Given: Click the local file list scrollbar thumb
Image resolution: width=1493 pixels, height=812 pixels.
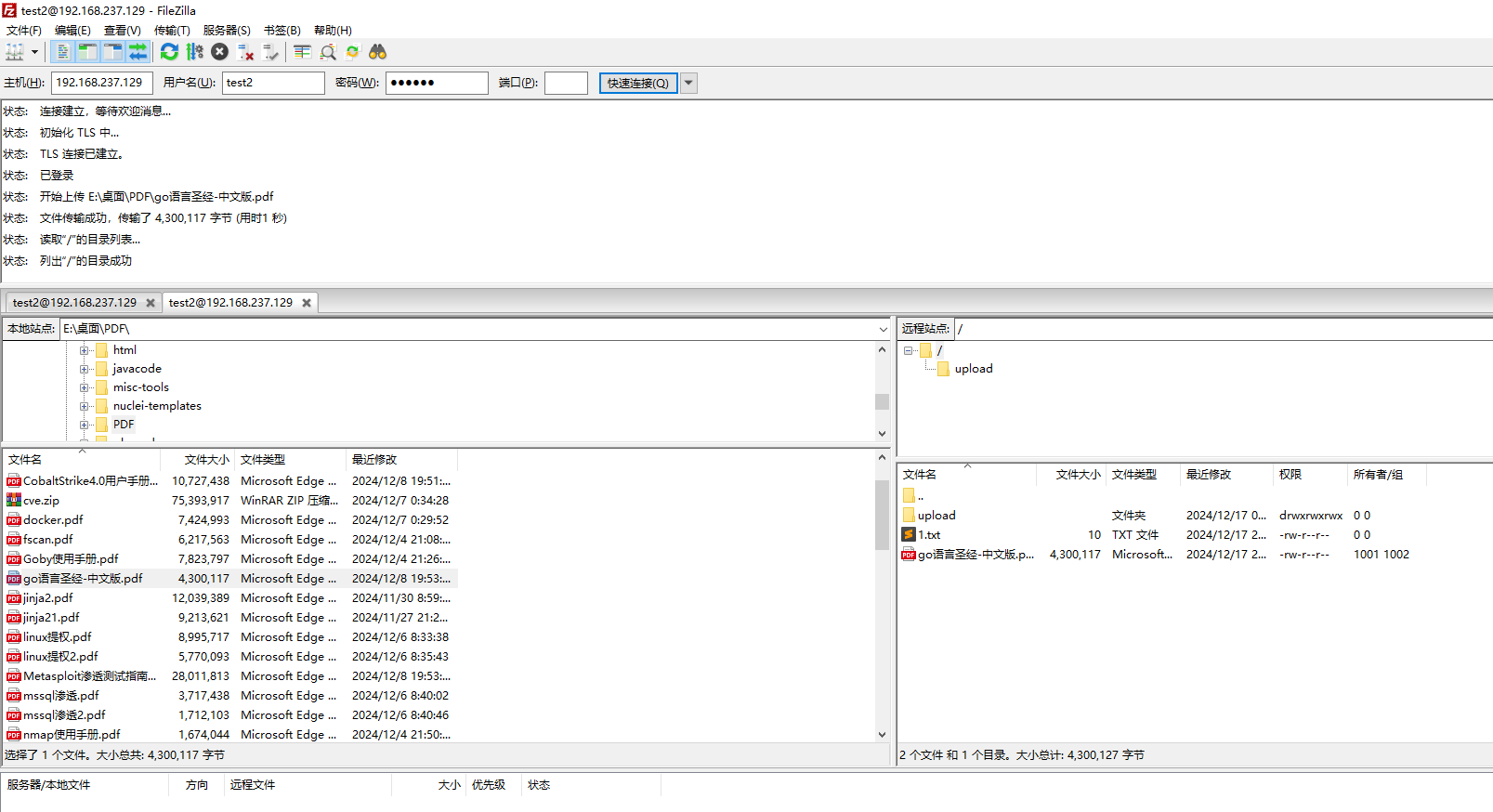Looking at the screenshot, I should 882,516.
